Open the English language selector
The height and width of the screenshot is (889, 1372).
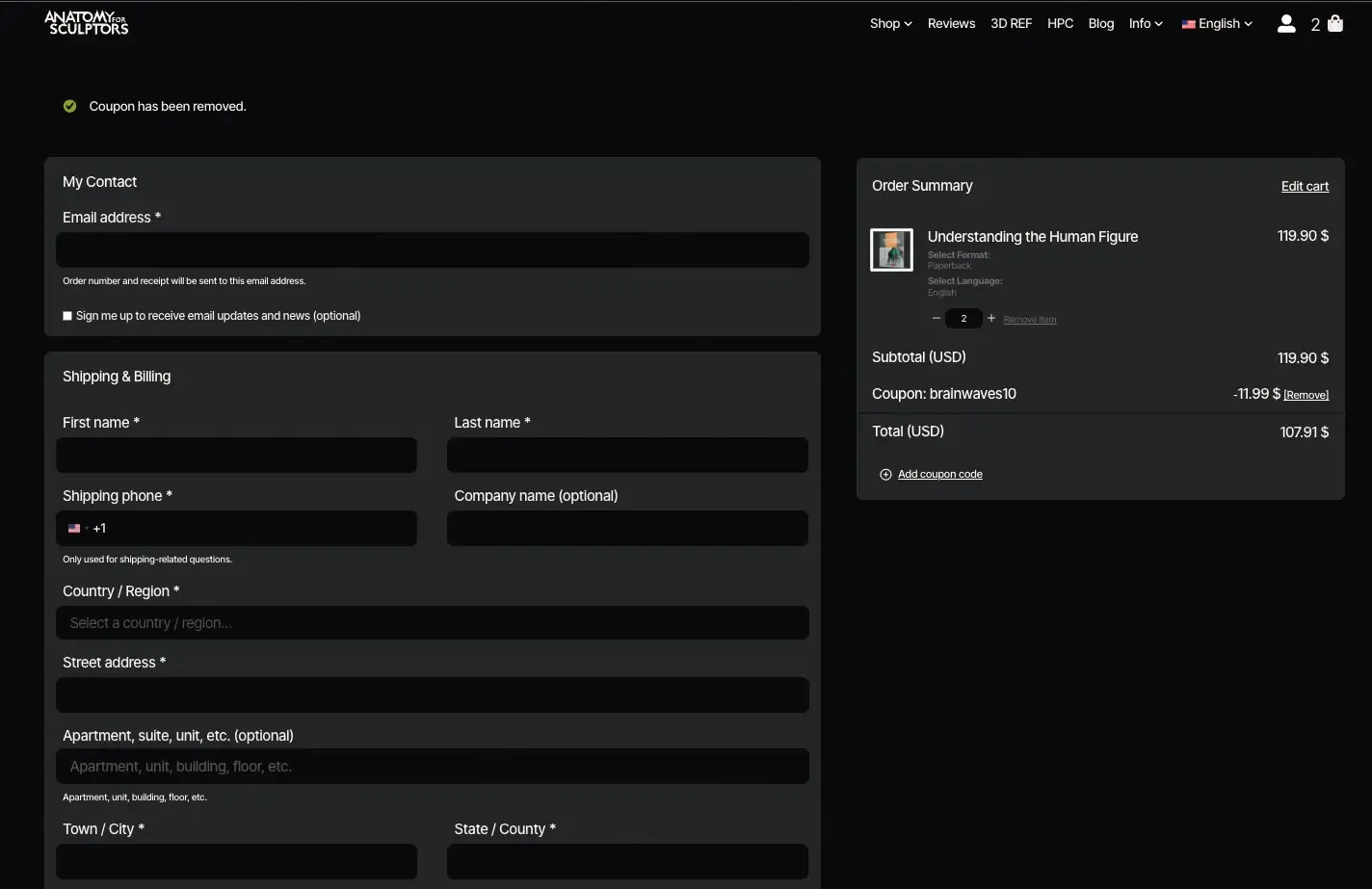click(1217, 23)
